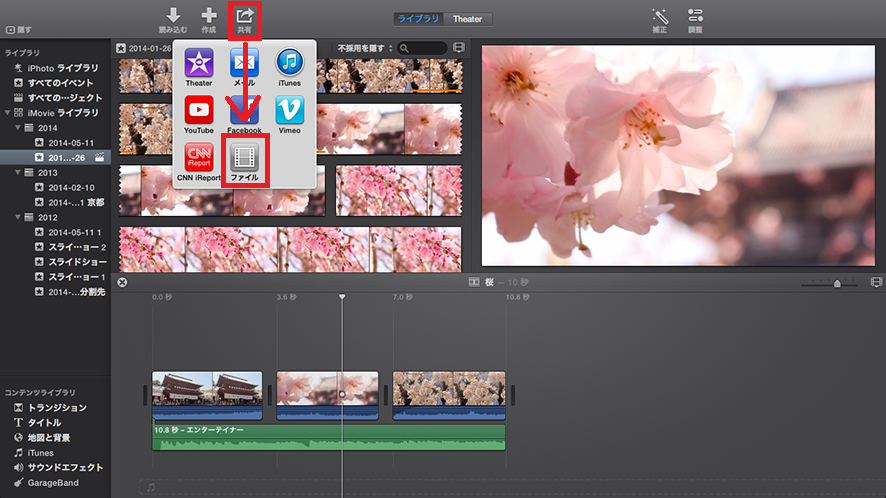Image resolution: width=886 pixels, height=498 pixels.
Task: Open サウンドエフェクト in the content library
Action: point(64,467)
